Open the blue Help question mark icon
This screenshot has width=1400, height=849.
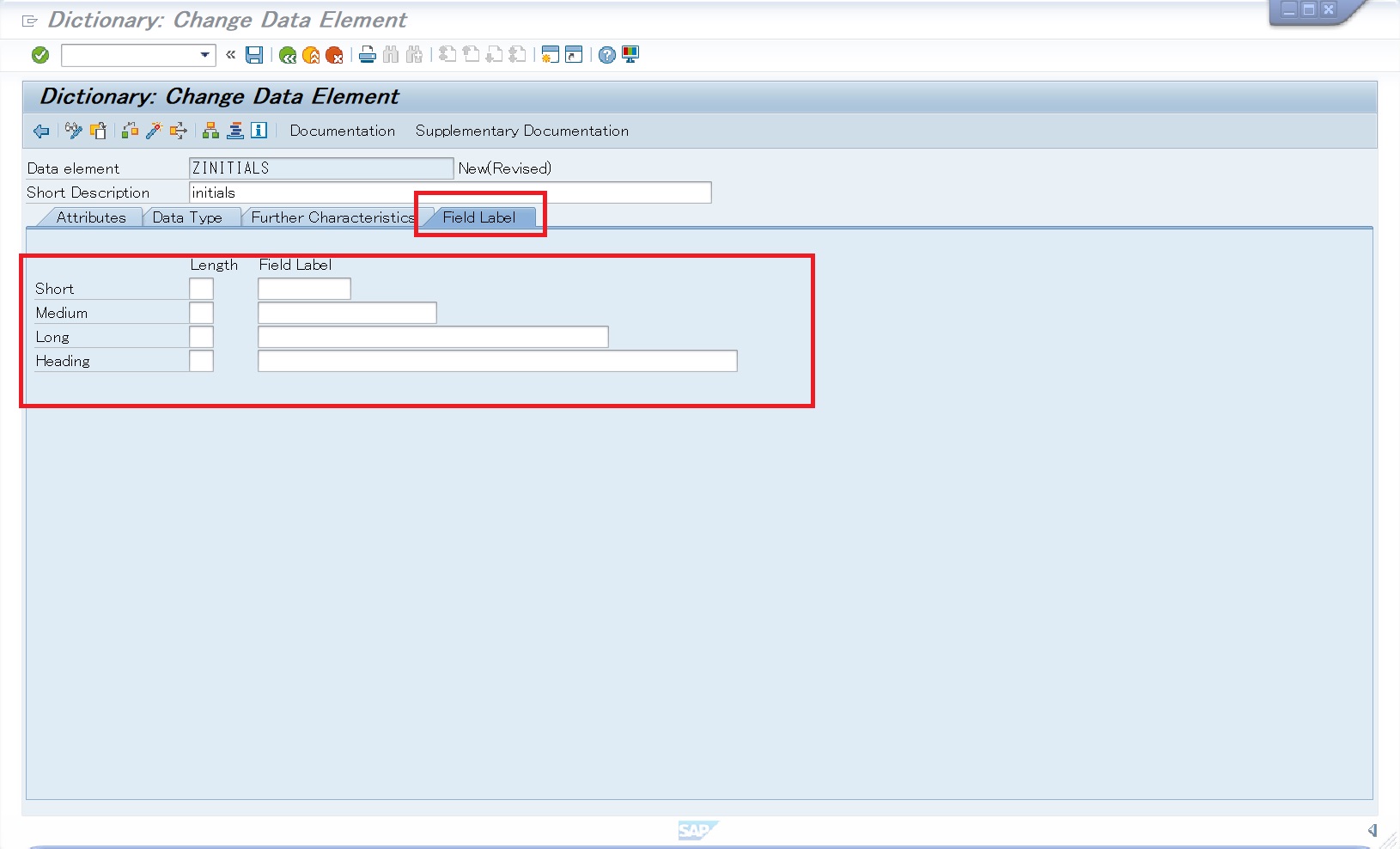point(607,55)
